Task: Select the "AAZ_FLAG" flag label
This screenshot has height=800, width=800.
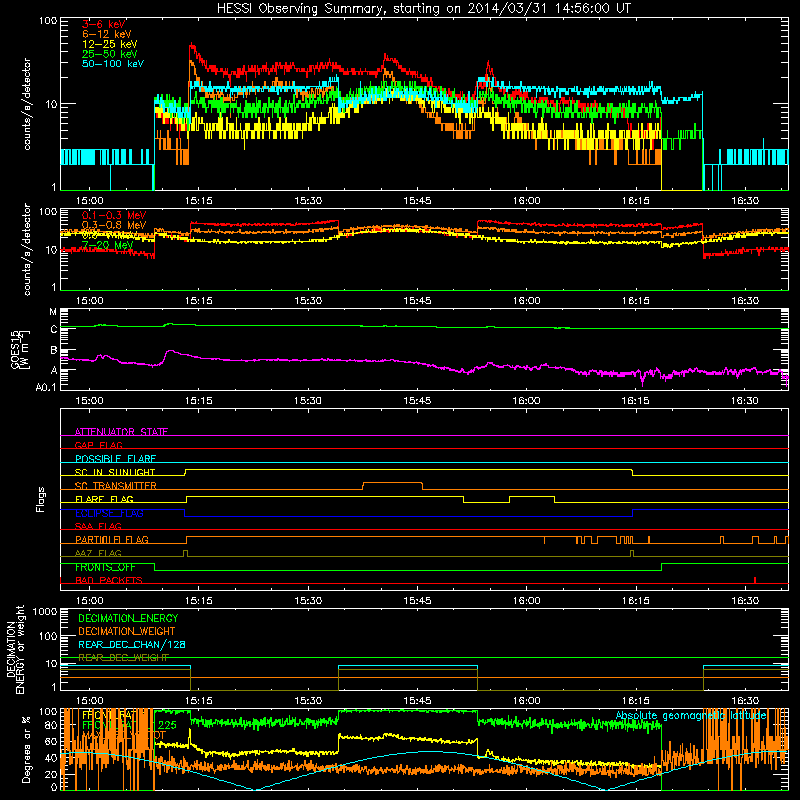Action: (x=98, y=553)
